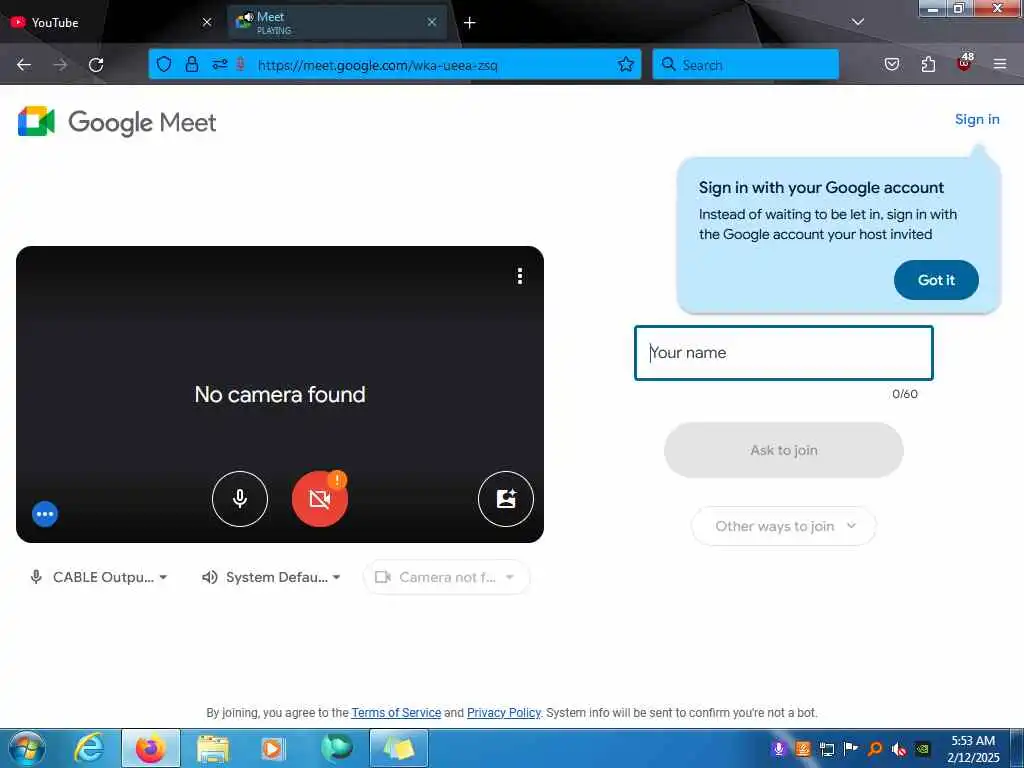This screenshot has height=768, width=1024.
Task: Open the list all tabs chevron
Action: pos(858,22)
